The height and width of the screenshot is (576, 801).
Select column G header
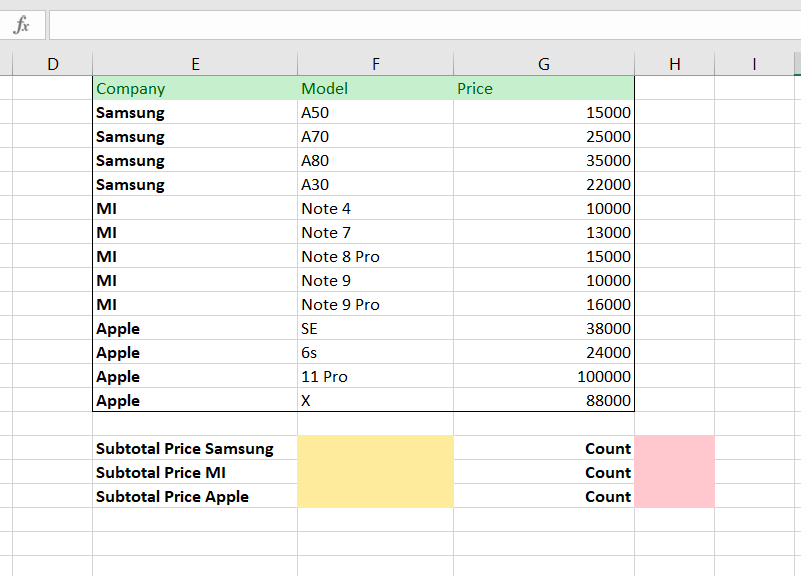click(x=544, y=64)
